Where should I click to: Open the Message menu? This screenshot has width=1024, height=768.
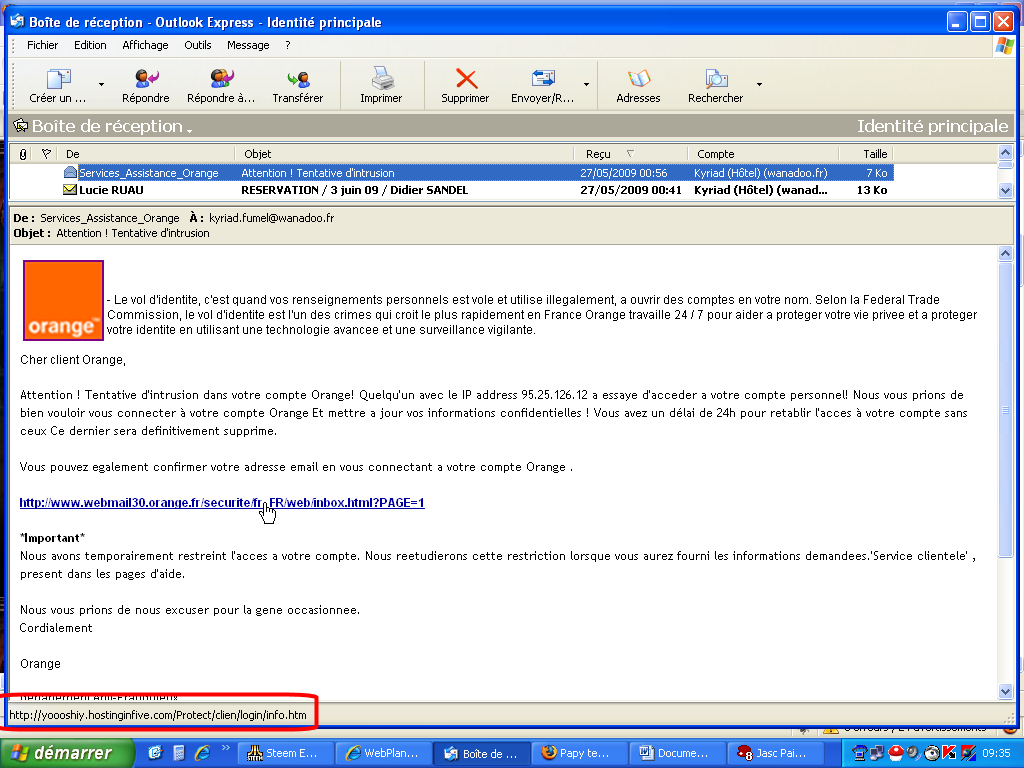click(x=247, y=45)
